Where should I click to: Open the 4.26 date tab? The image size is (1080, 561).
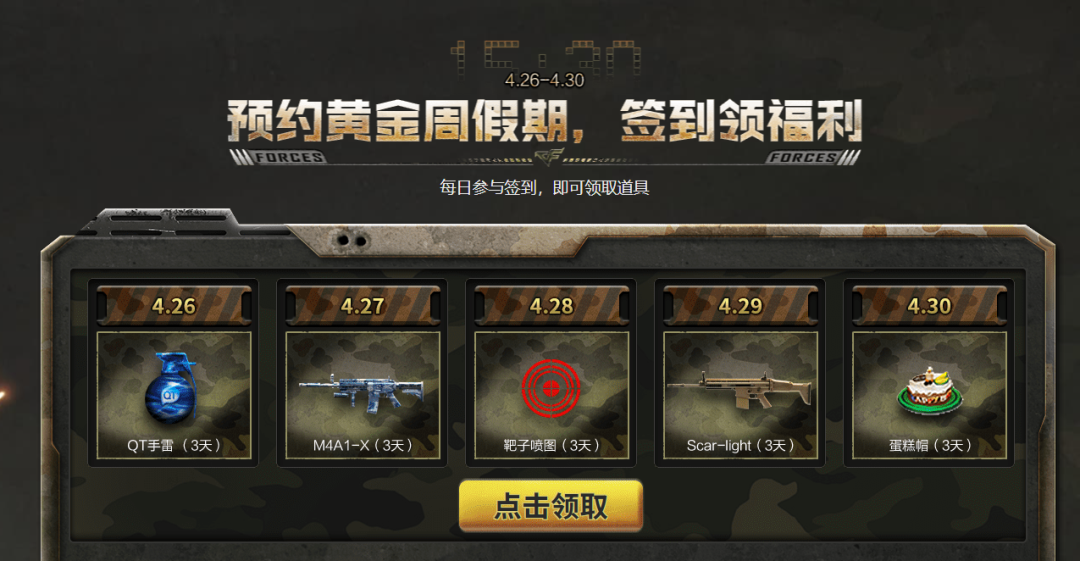click(x=174, y=305)
